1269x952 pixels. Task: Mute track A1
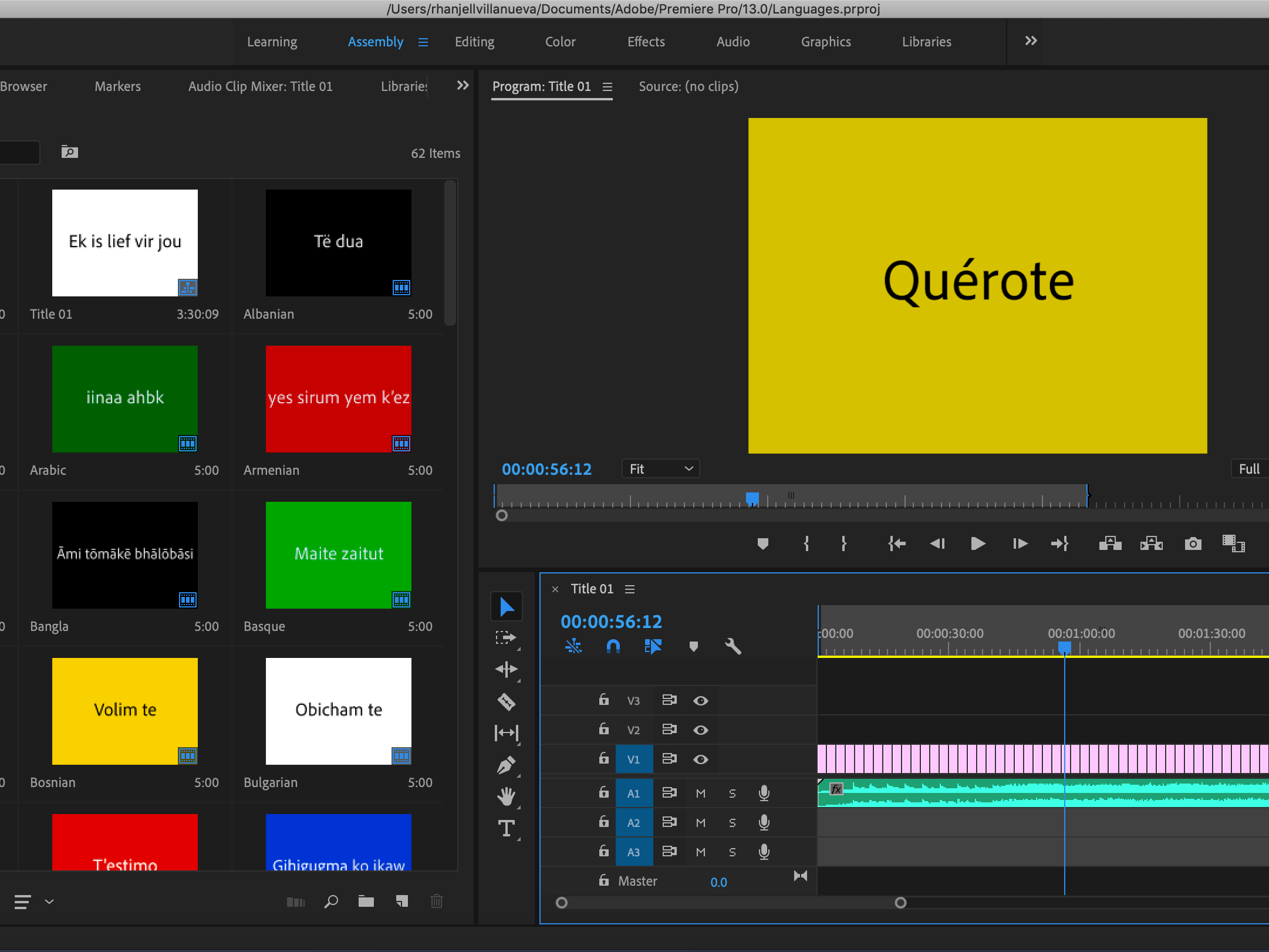click(x=700, y=794)
